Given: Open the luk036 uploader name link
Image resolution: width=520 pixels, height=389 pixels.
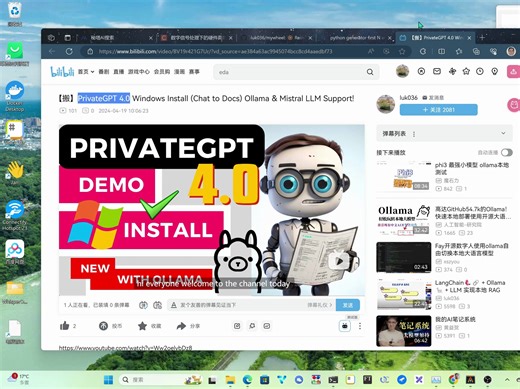Looking at the screenshot, I should [408, 97].
